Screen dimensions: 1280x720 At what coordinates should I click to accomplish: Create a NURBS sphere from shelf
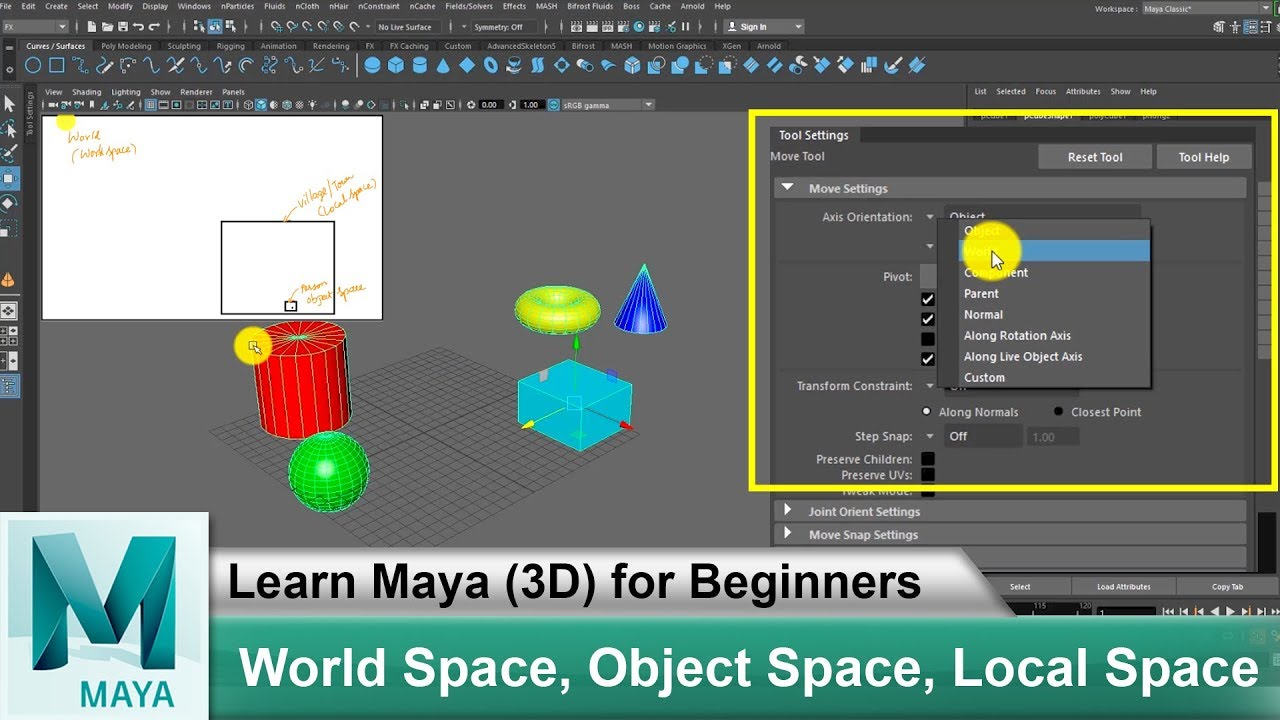(372, 66)
